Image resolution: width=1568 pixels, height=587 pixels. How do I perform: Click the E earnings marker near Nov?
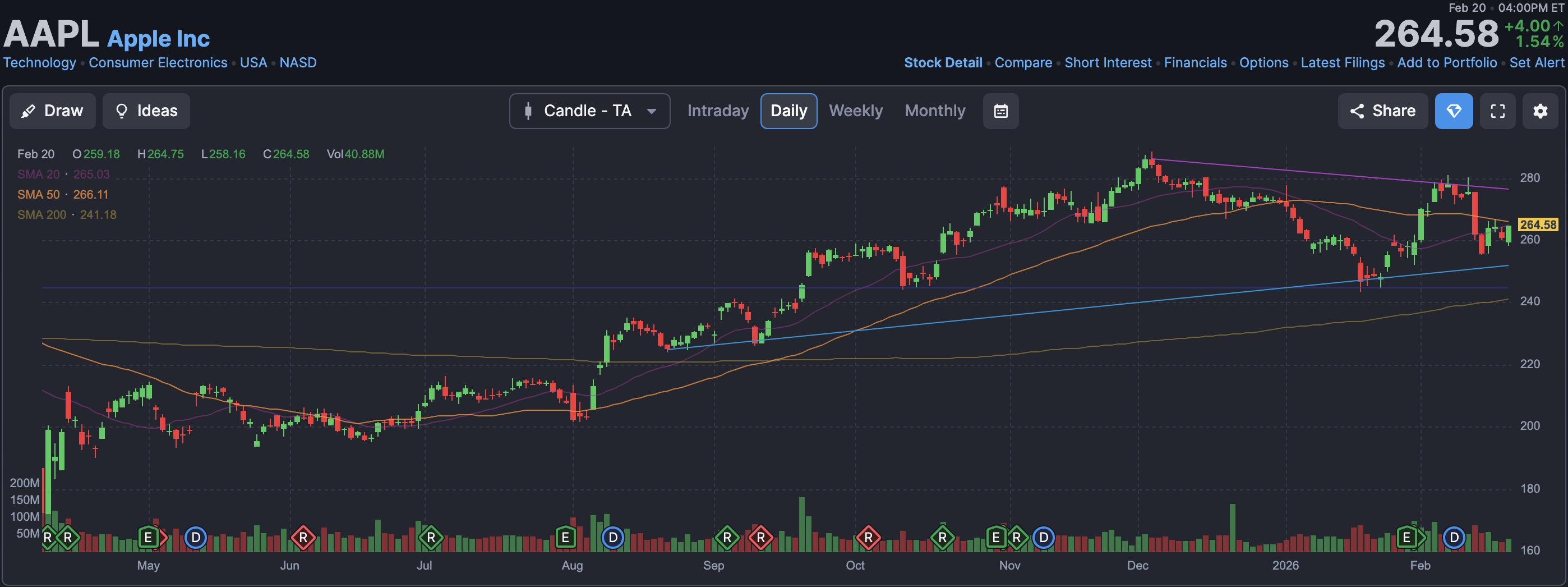(996, 538)
